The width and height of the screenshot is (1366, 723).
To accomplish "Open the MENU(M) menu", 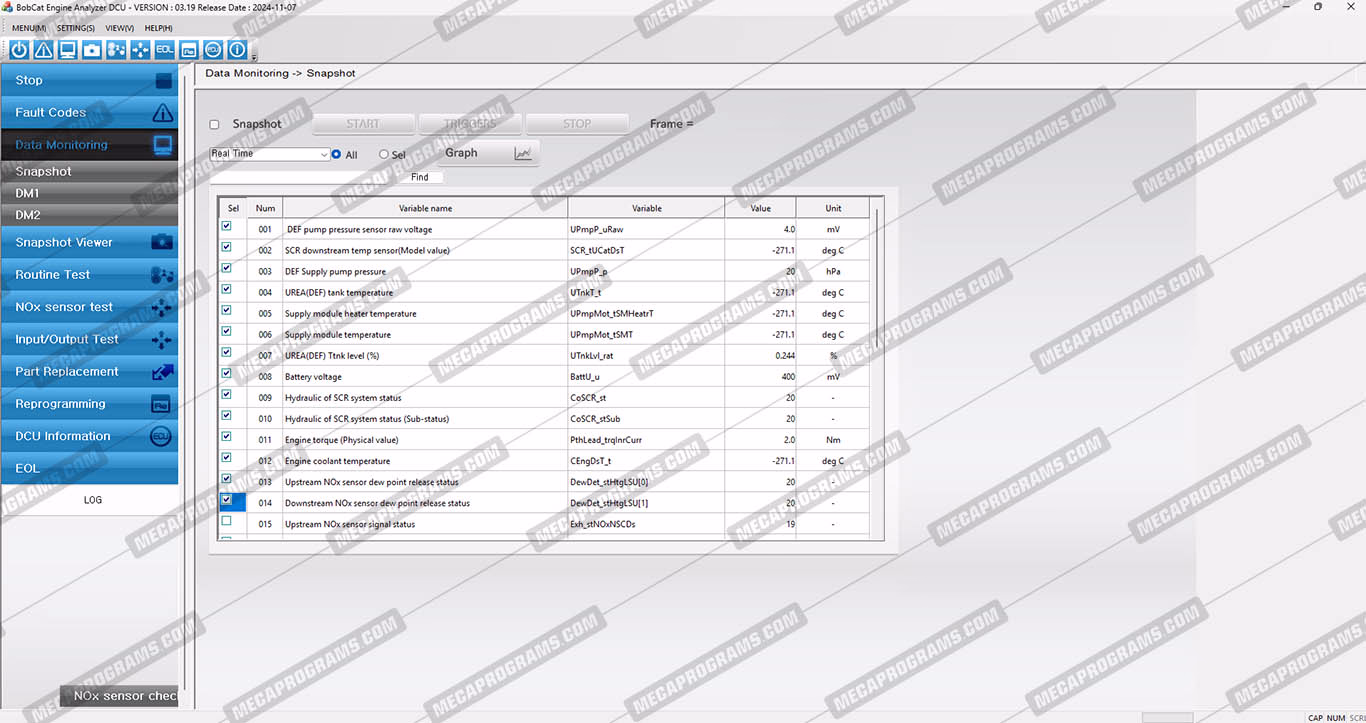I will pyautogui.click(x=29, y=28).
